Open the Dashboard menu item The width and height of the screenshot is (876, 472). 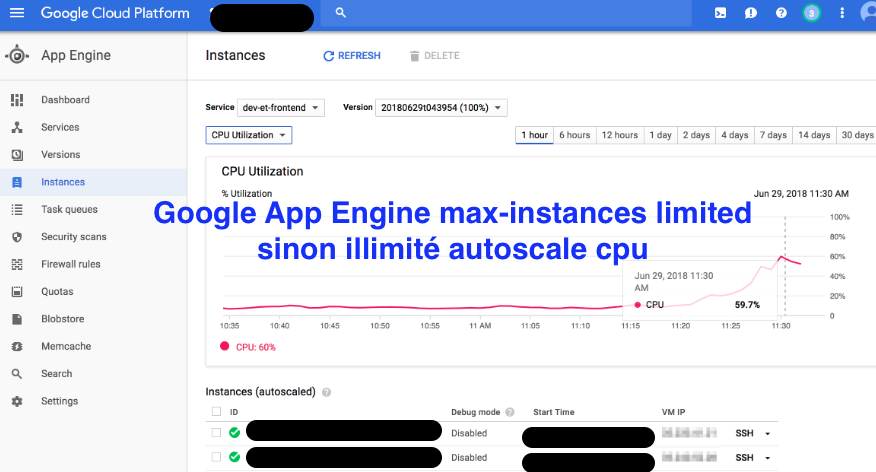(65, 99)
